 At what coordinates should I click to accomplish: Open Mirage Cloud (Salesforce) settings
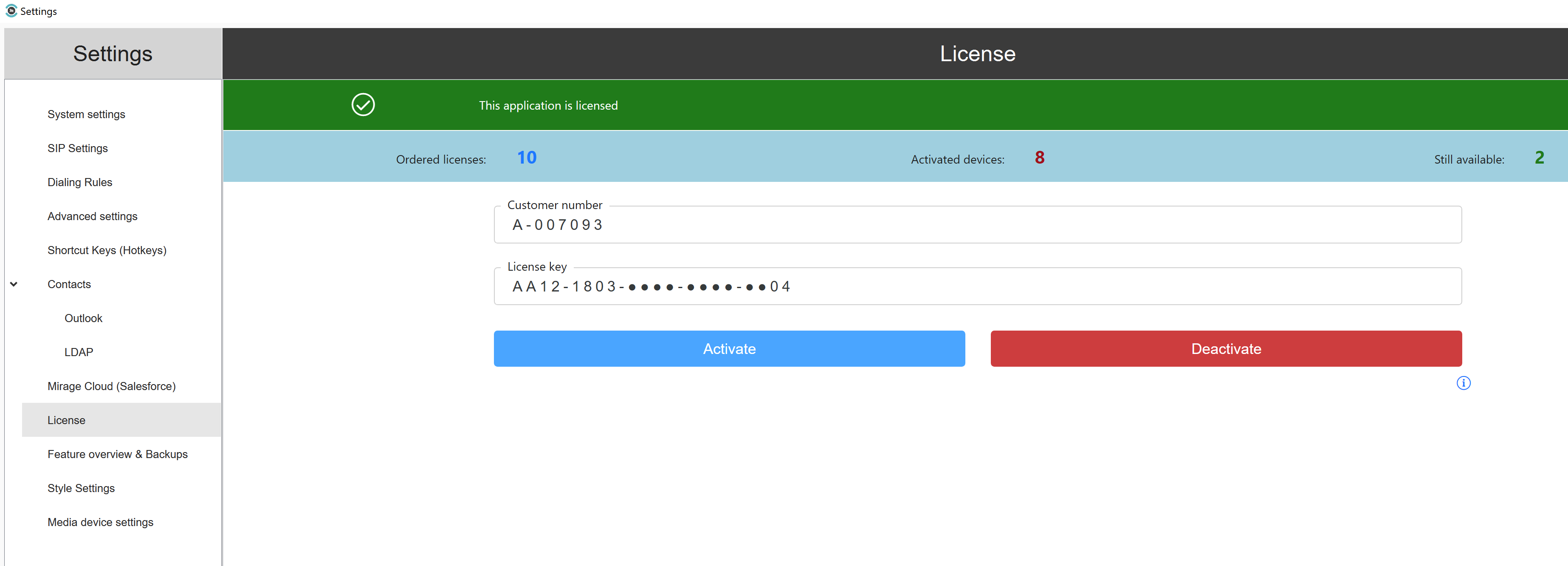(111, 386)
